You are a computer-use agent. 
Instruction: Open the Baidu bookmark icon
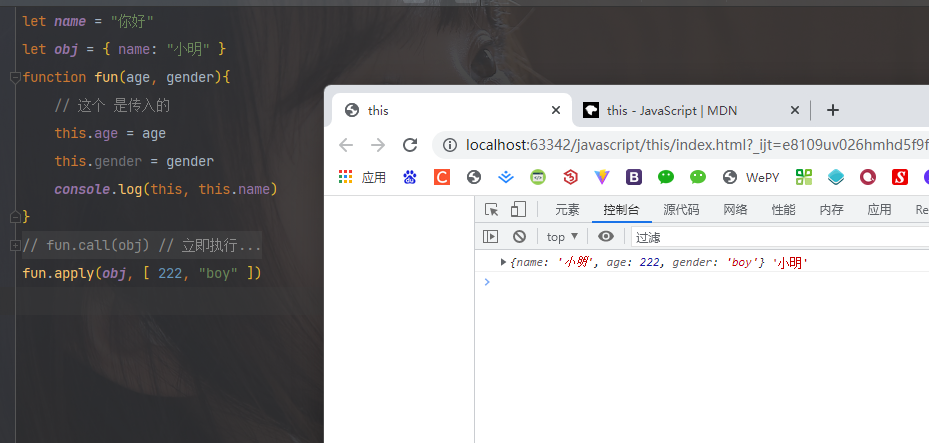[410, 177]
